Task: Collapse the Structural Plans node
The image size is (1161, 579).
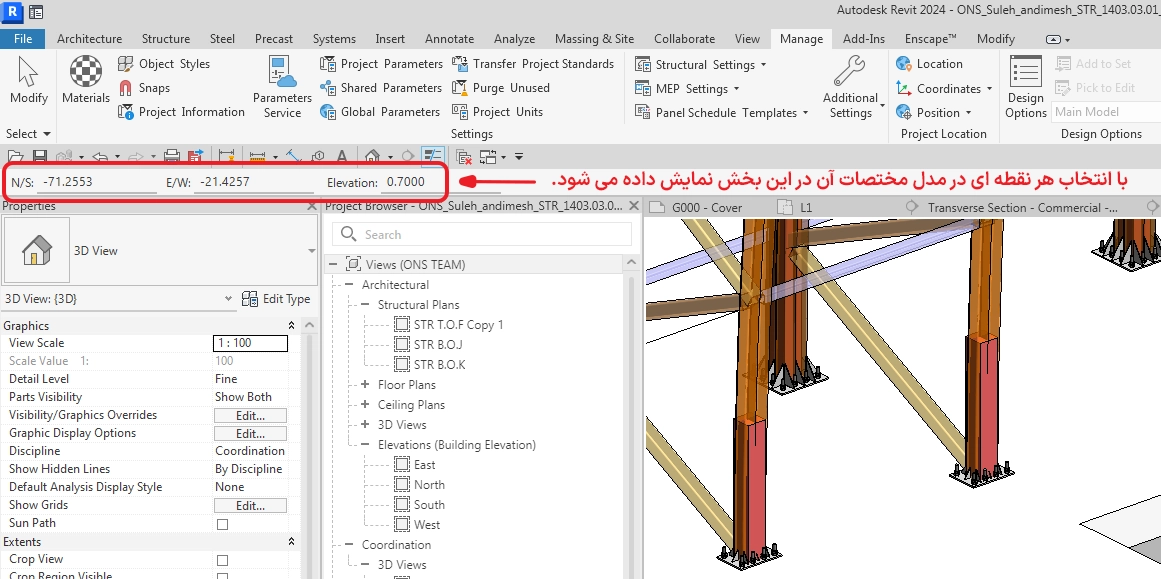Action: click(x=365, y=305)
